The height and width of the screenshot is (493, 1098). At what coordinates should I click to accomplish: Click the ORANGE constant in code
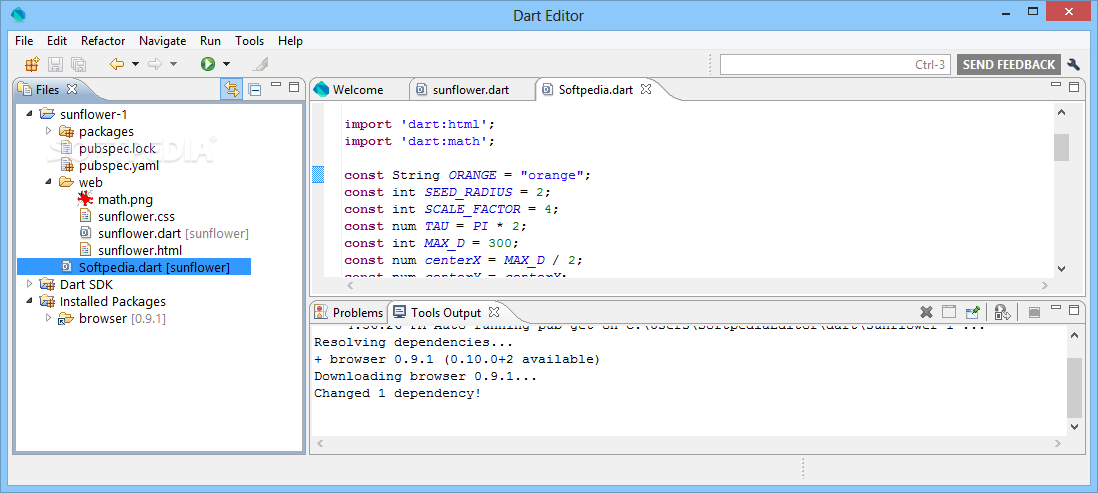(x=473, y=175)
